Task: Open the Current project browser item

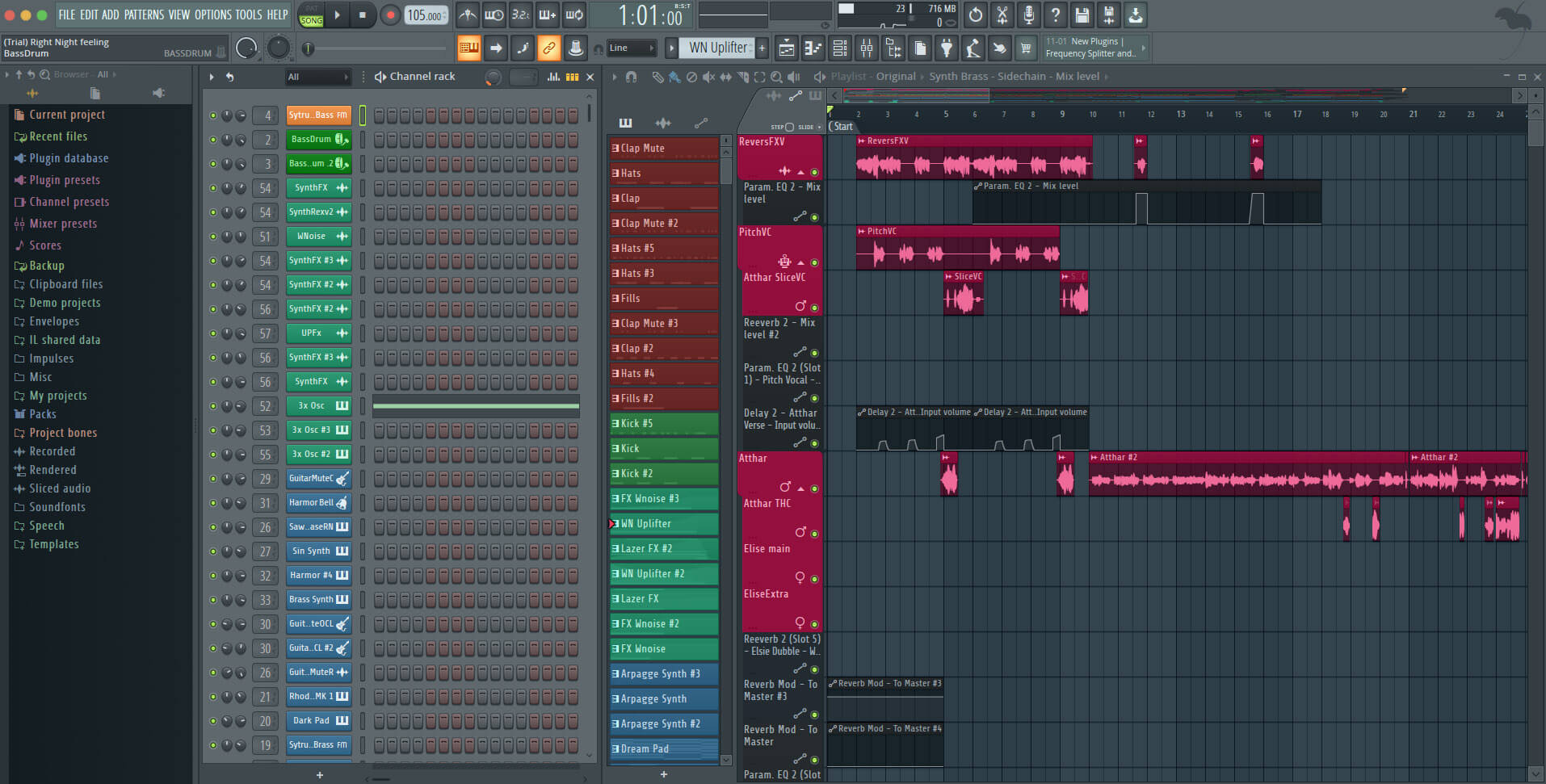Action: (67, 115)
